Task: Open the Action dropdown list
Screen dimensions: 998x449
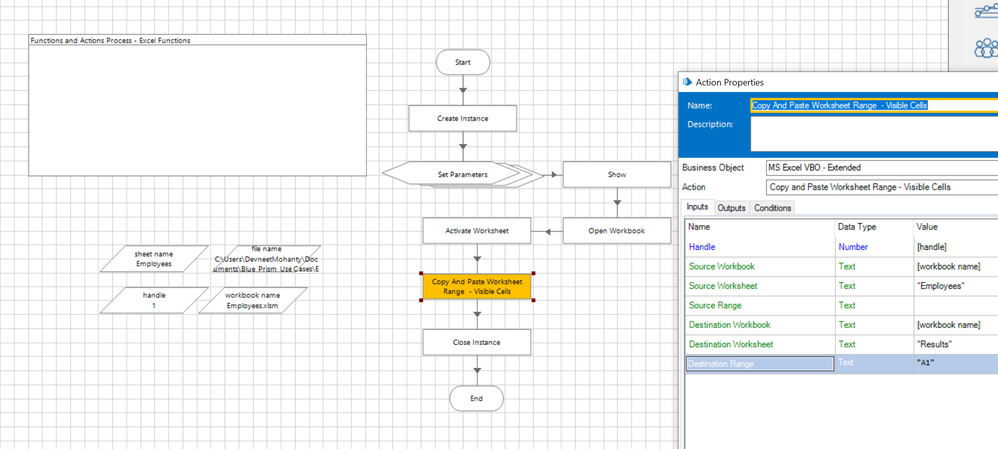Action: tap(880, 187)
